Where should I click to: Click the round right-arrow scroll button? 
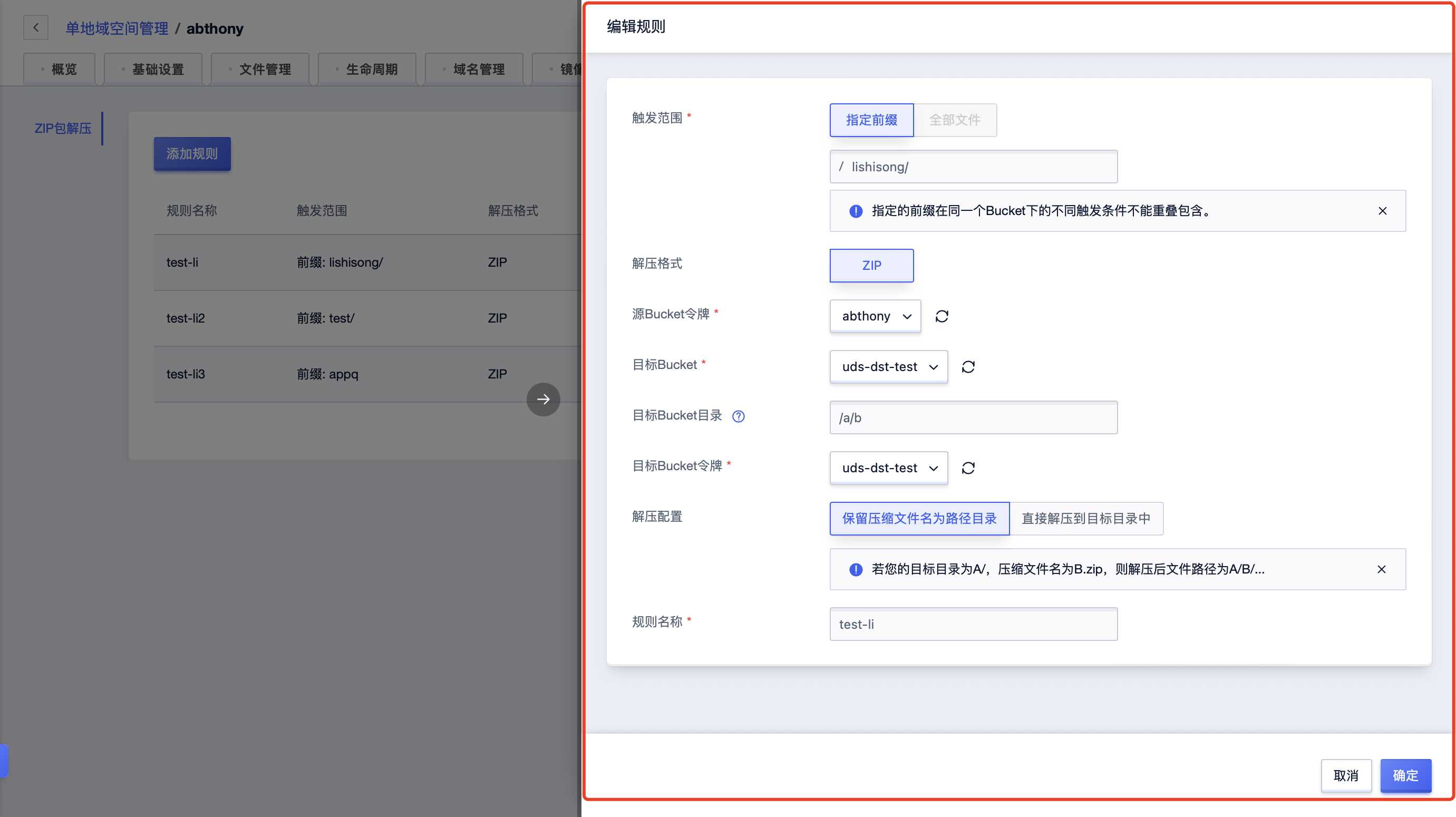(x=542, y=400)
